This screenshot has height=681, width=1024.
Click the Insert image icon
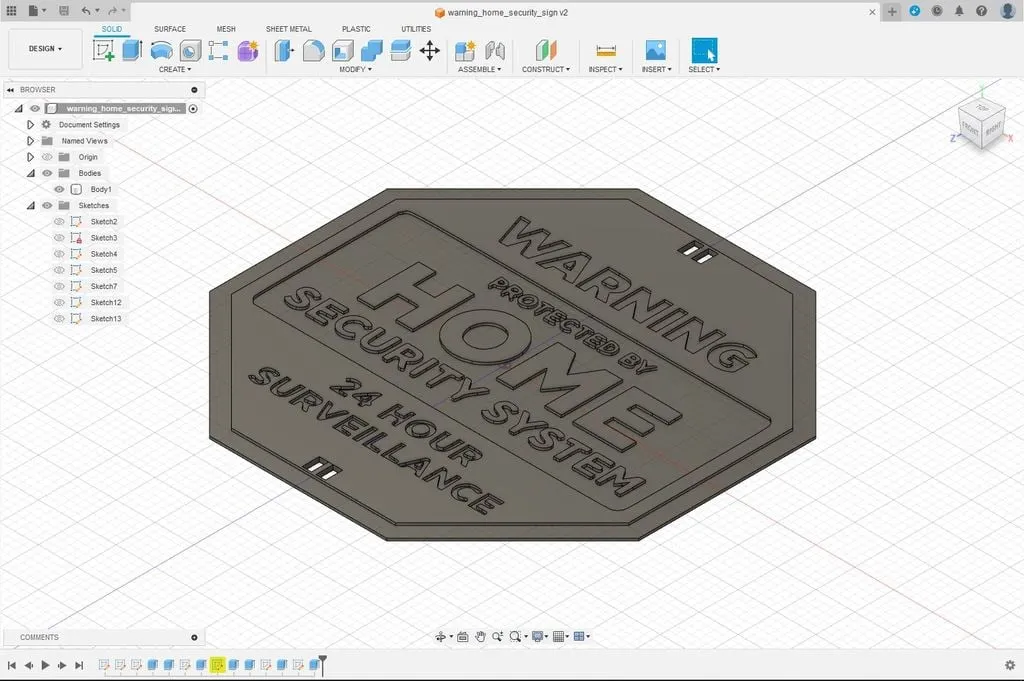click(x=655, y=50)
